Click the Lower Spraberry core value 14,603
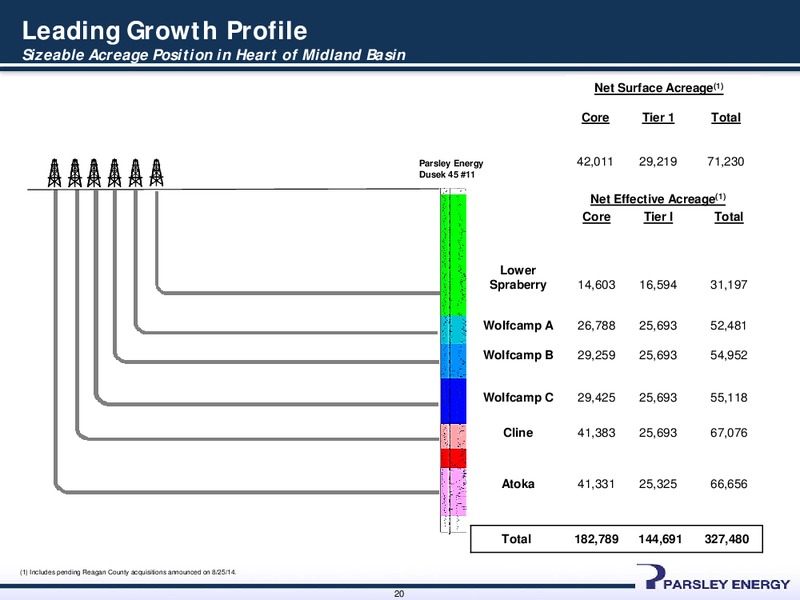The width and height of the screenshot is (800, 600). point(596,285)
